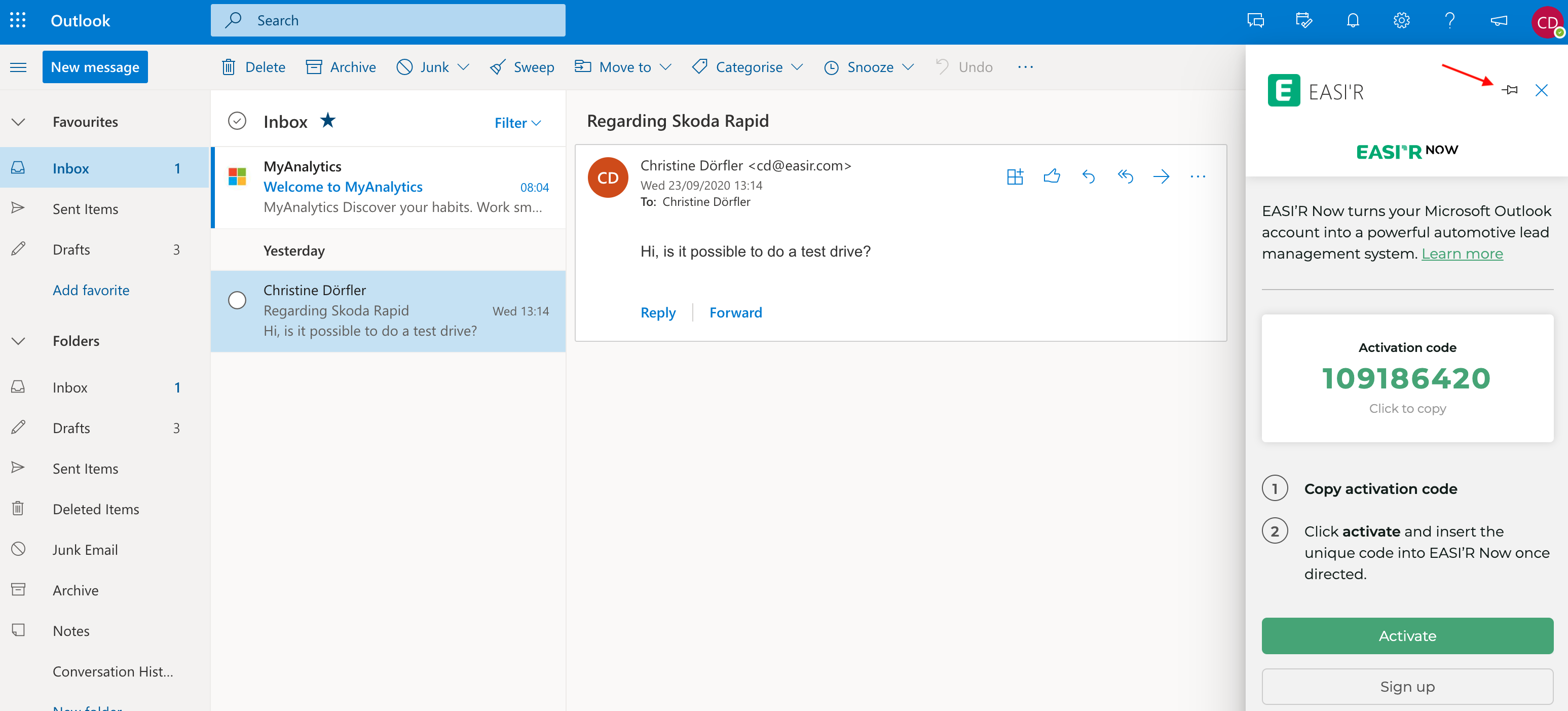Click the Search input field
The width and height of the screenshot is (1568, 711).
pyautogui.click(x=388, y=21)
